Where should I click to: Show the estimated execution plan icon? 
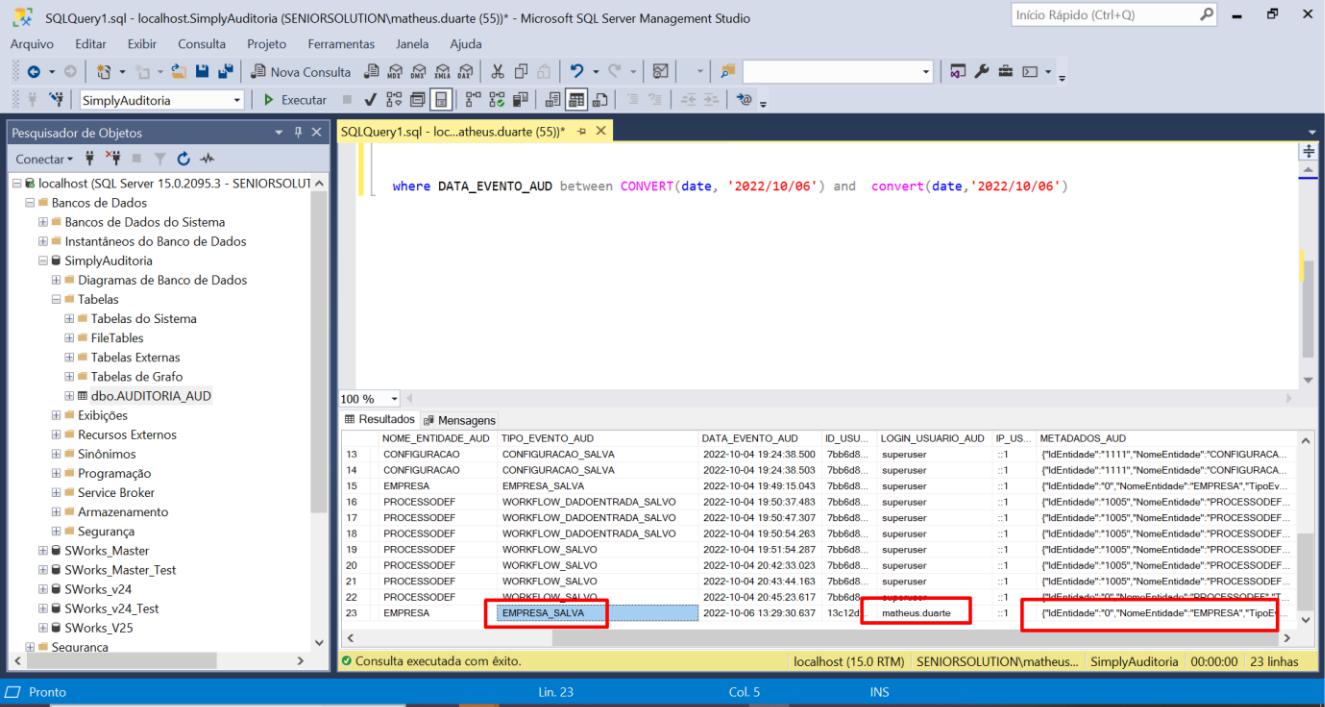[394, 100]
